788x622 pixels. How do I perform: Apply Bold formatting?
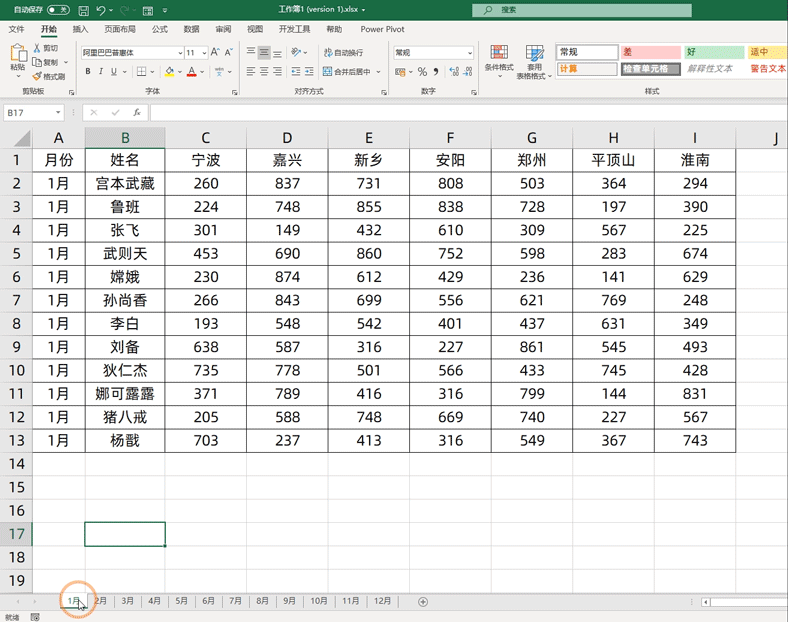coord(88,71)
